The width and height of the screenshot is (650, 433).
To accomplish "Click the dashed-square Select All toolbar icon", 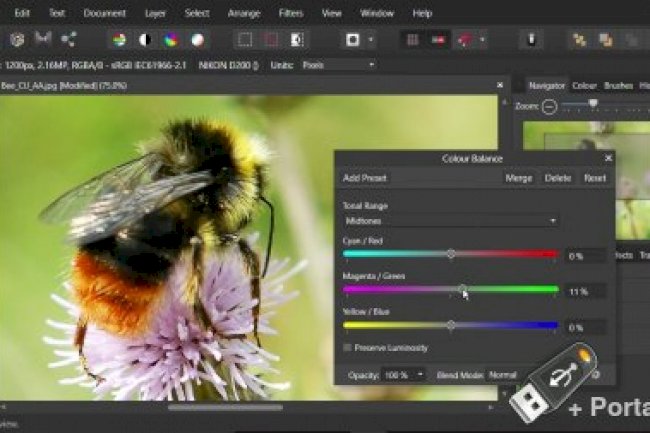I will [x=245, y=40].
